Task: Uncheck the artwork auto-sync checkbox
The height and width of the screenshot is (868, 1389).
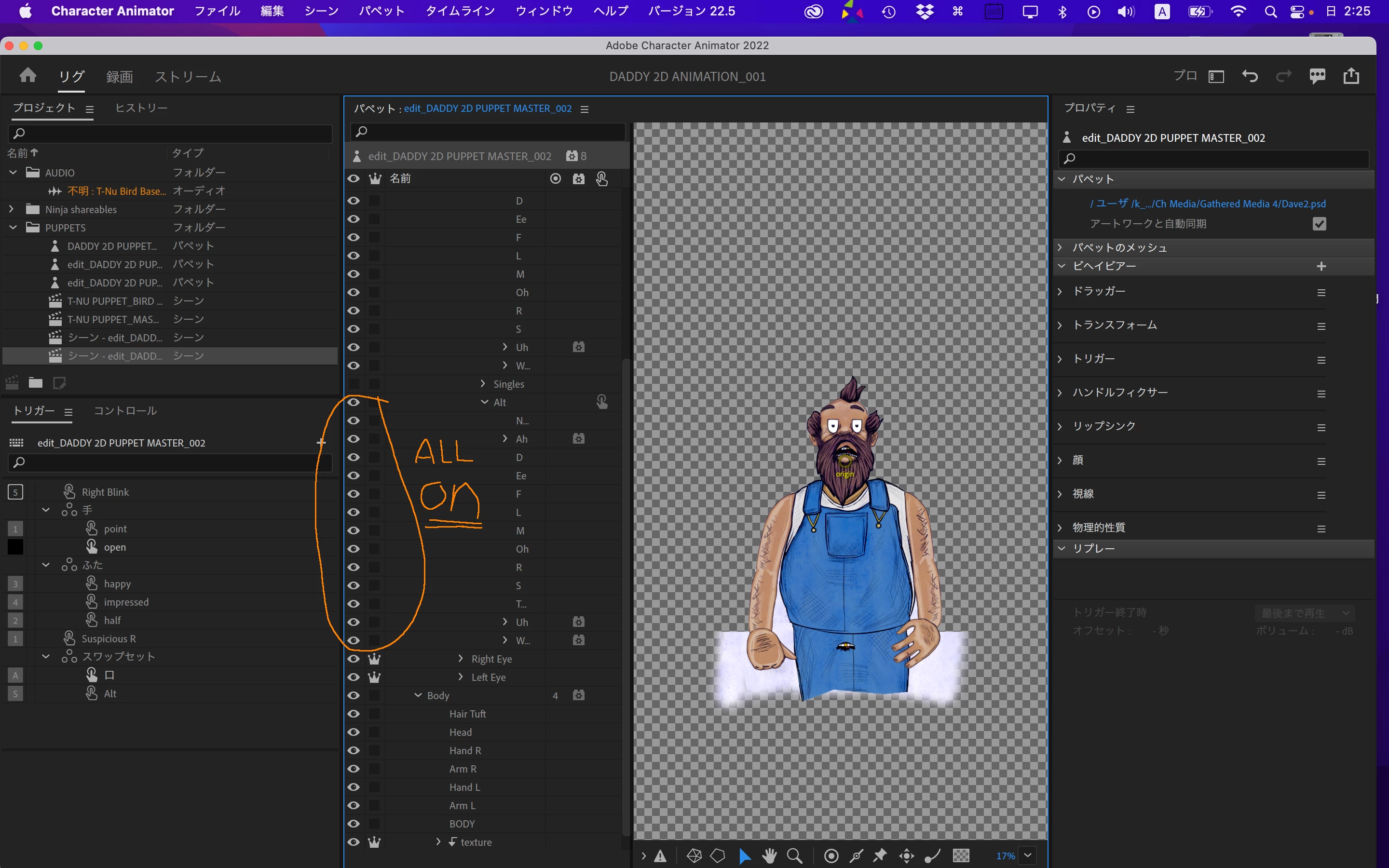Action: coord(1319,224)
